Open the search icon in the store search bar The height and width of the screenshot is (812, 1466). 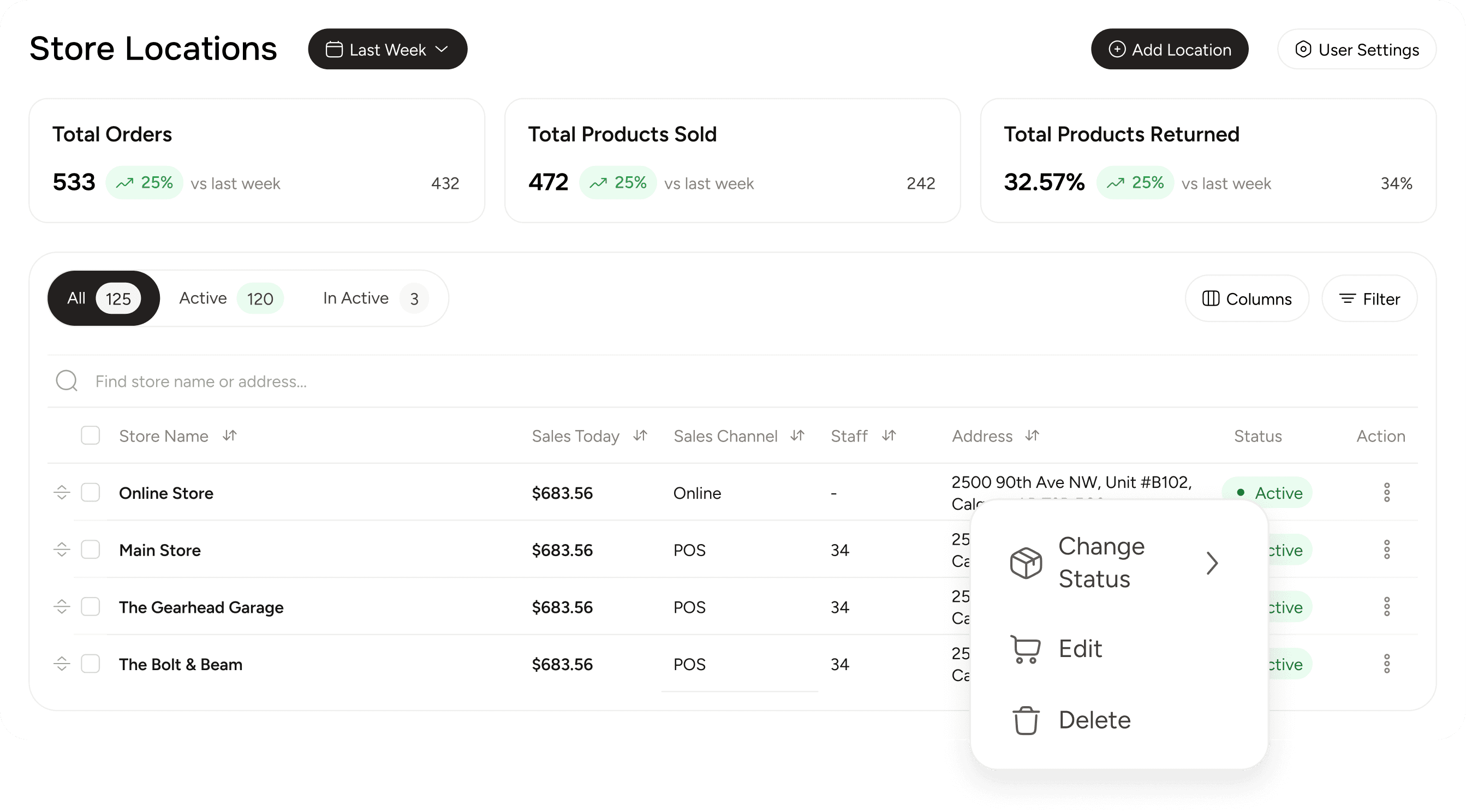pos(67,381)
